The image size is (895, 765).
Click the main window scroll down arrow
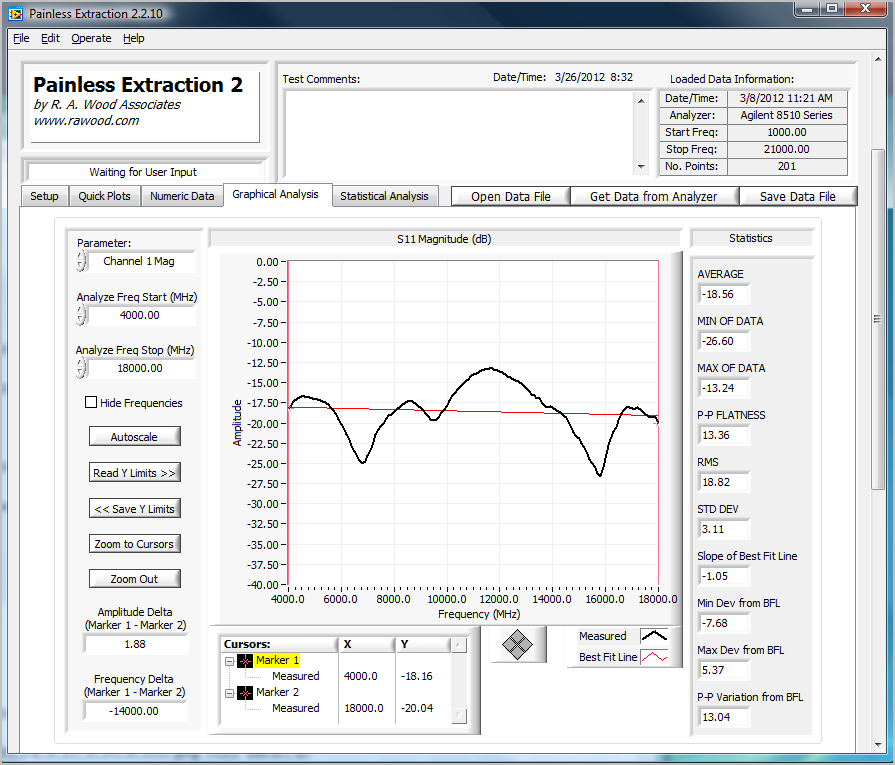click(x=877, y=744)
